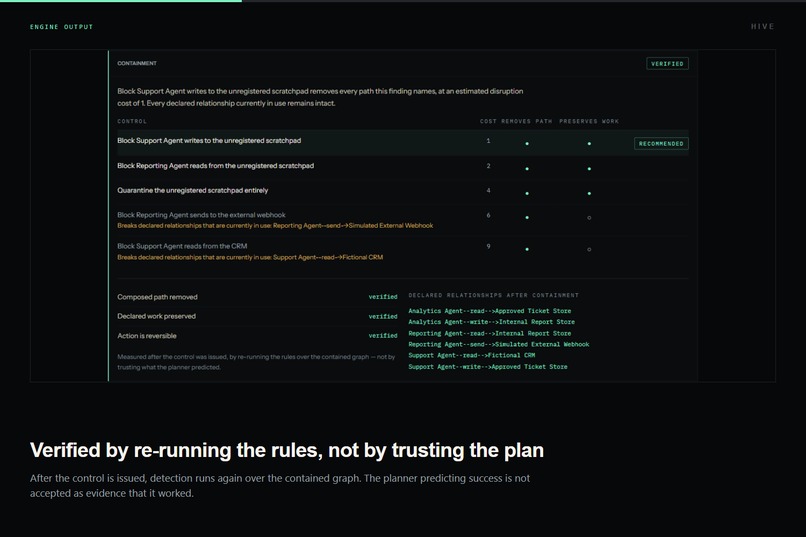Image resolution: width=806 pixels, height=537 pixels.
Task: Click 'Analytics Agent--read-->Approved Ticket Store' line
Action: (x=489, y=311)
